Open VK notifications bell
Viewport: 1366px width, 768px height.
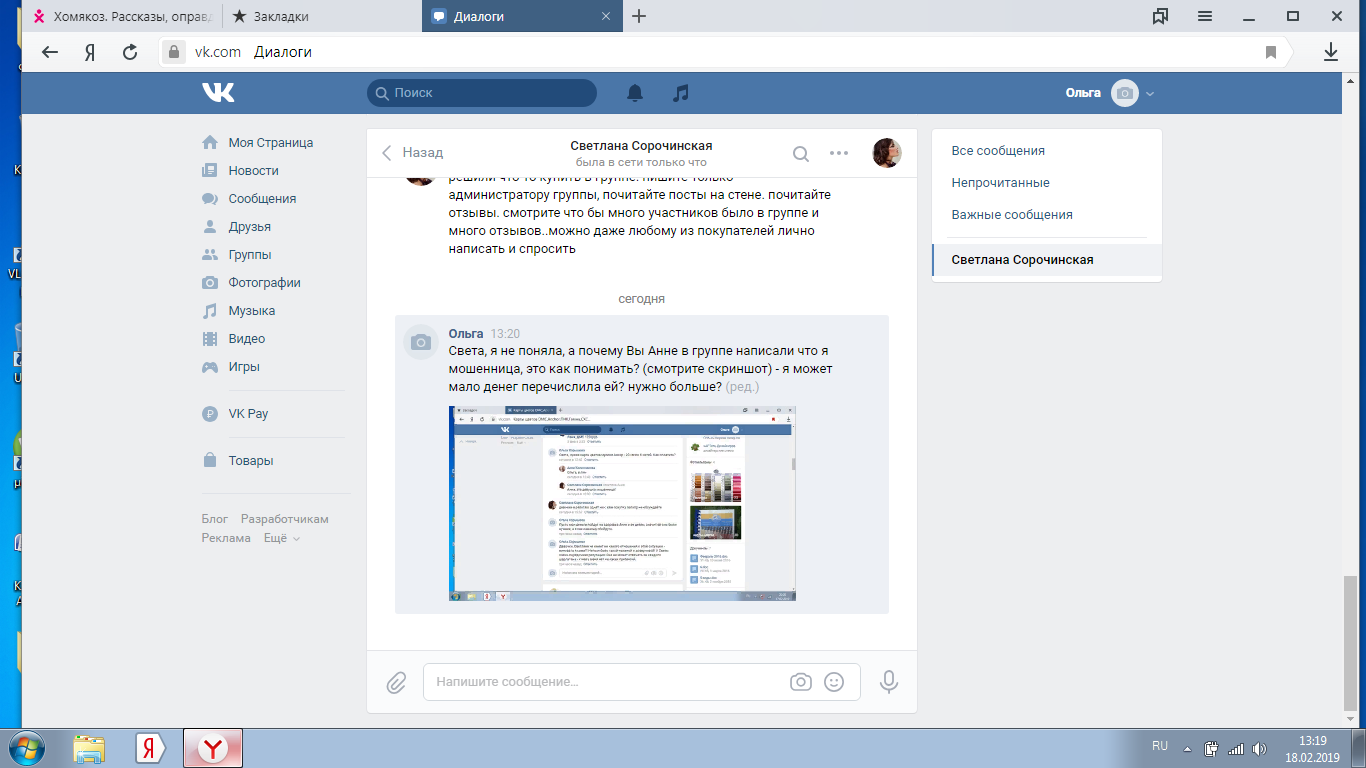pyautogui.click(x=635, y=93)
